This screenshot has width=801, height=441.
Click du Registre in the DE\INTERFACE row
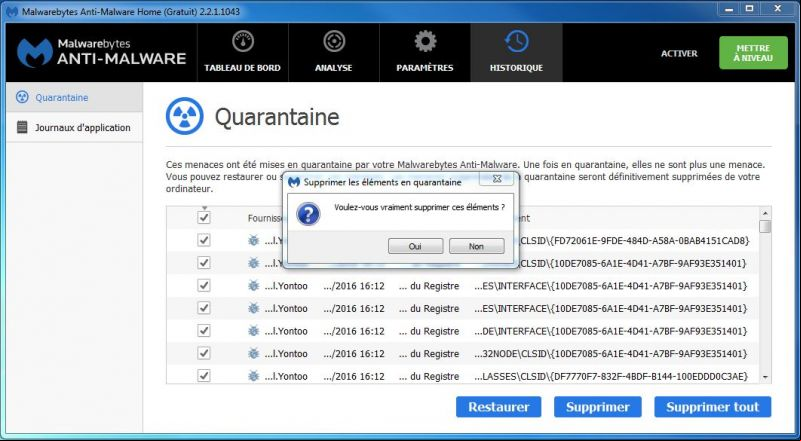pos(429,331)
